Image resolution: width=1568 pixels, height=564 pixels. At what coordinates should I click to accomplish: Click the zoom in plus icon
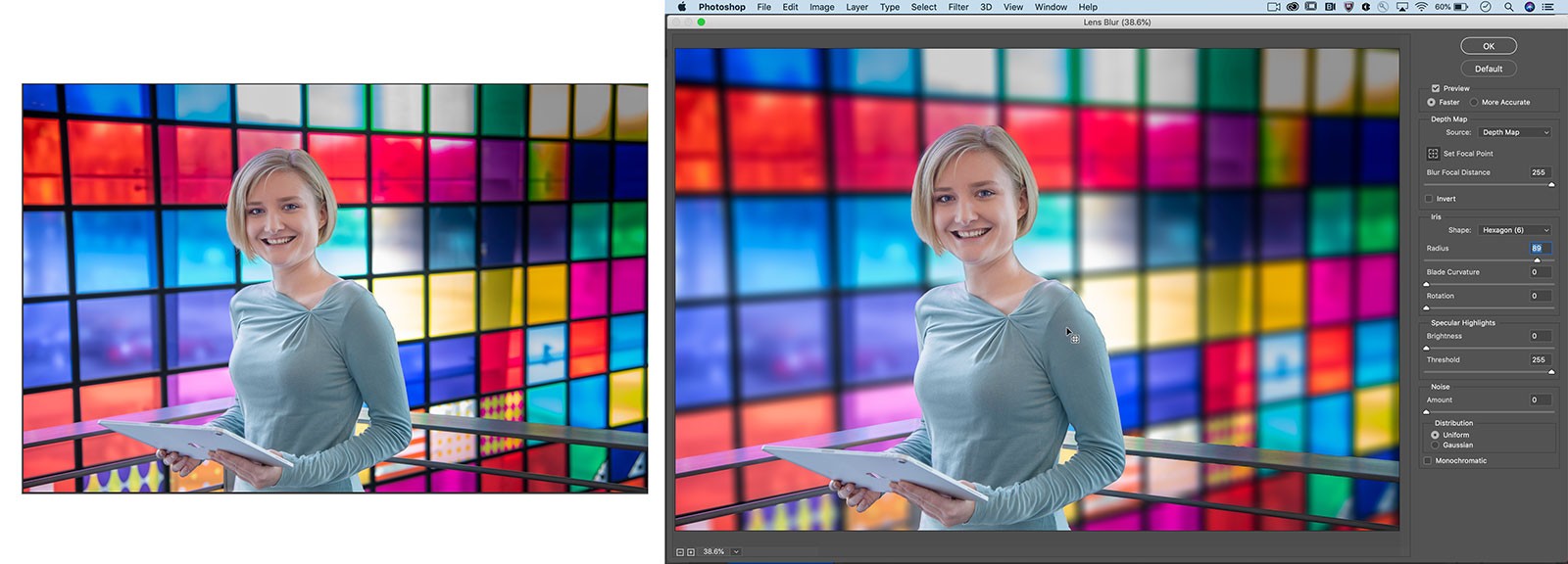[691, 552]
